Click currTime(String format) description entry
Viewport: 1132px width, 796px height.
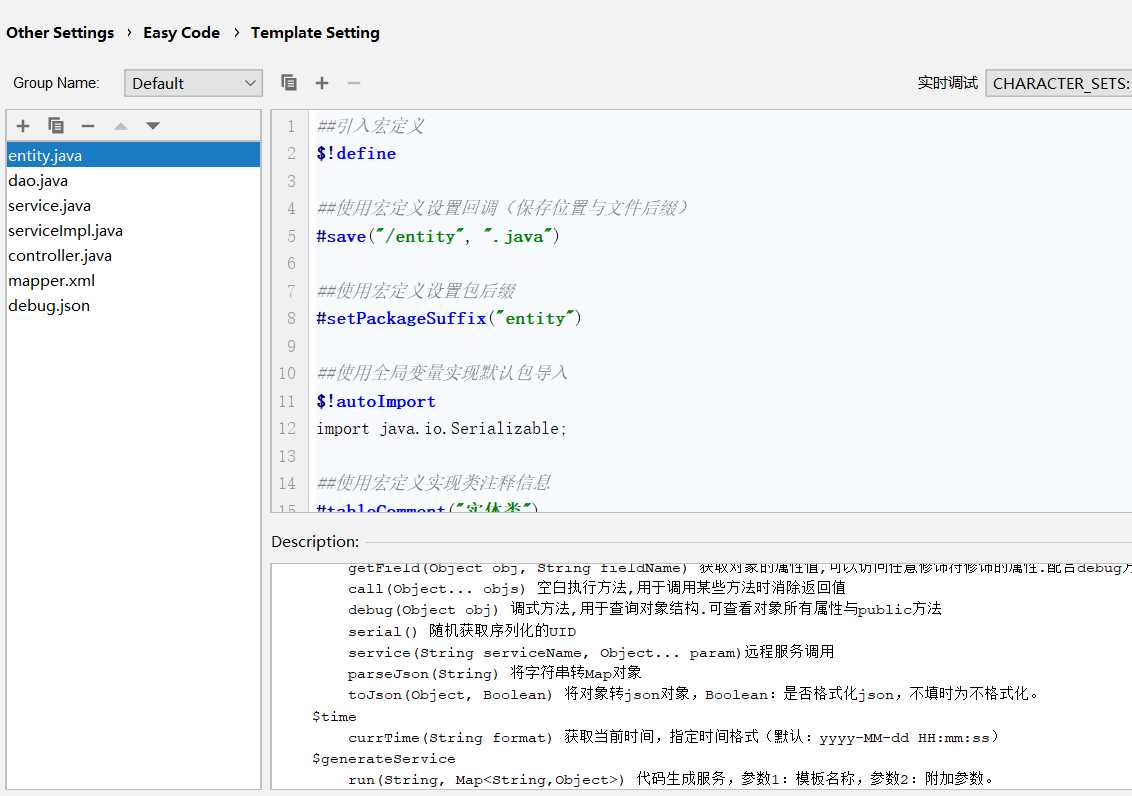[x=674, y=737]
